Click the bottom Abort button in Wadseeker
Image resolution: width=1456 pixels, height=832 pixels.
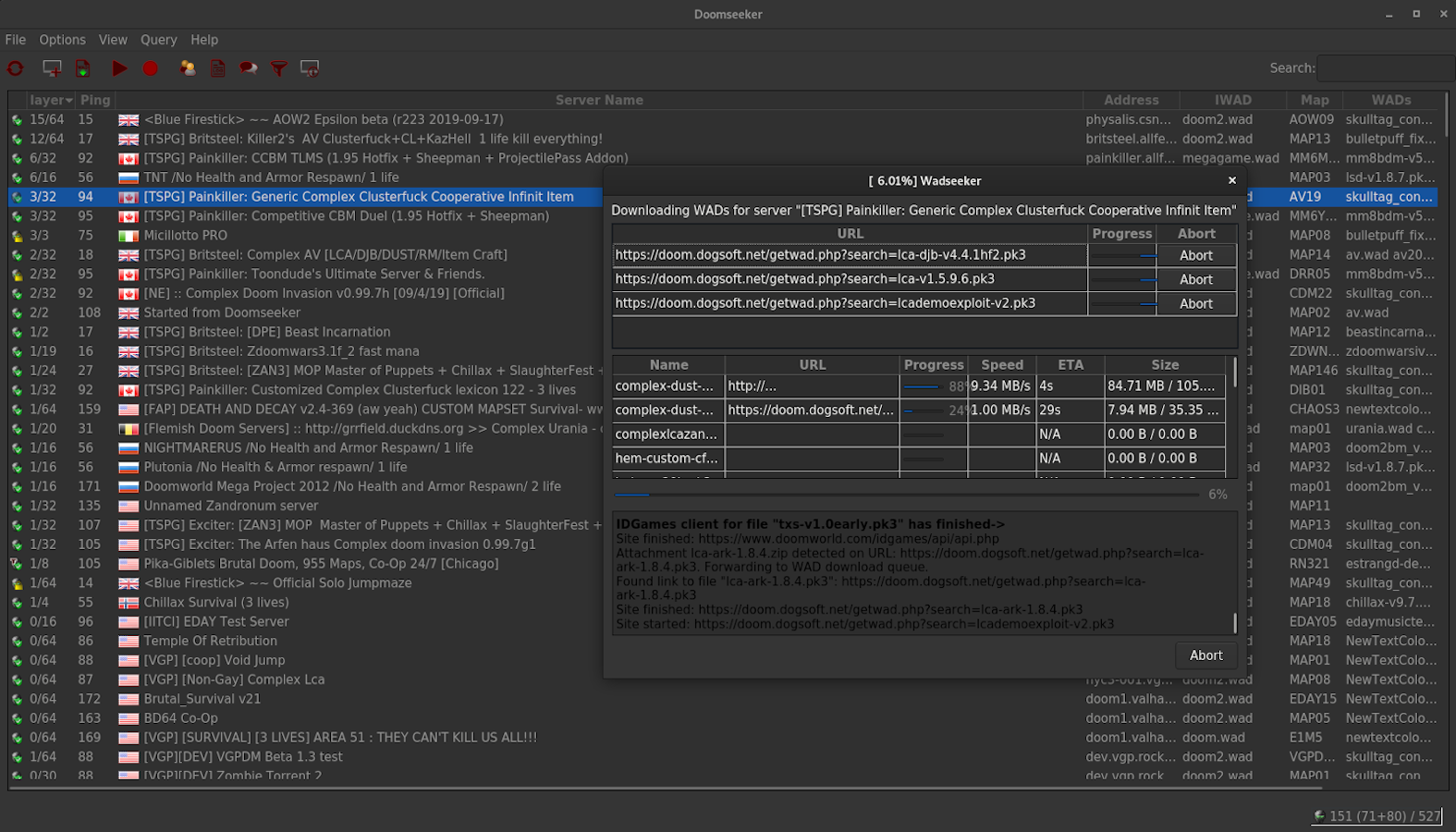[1206, 655]
